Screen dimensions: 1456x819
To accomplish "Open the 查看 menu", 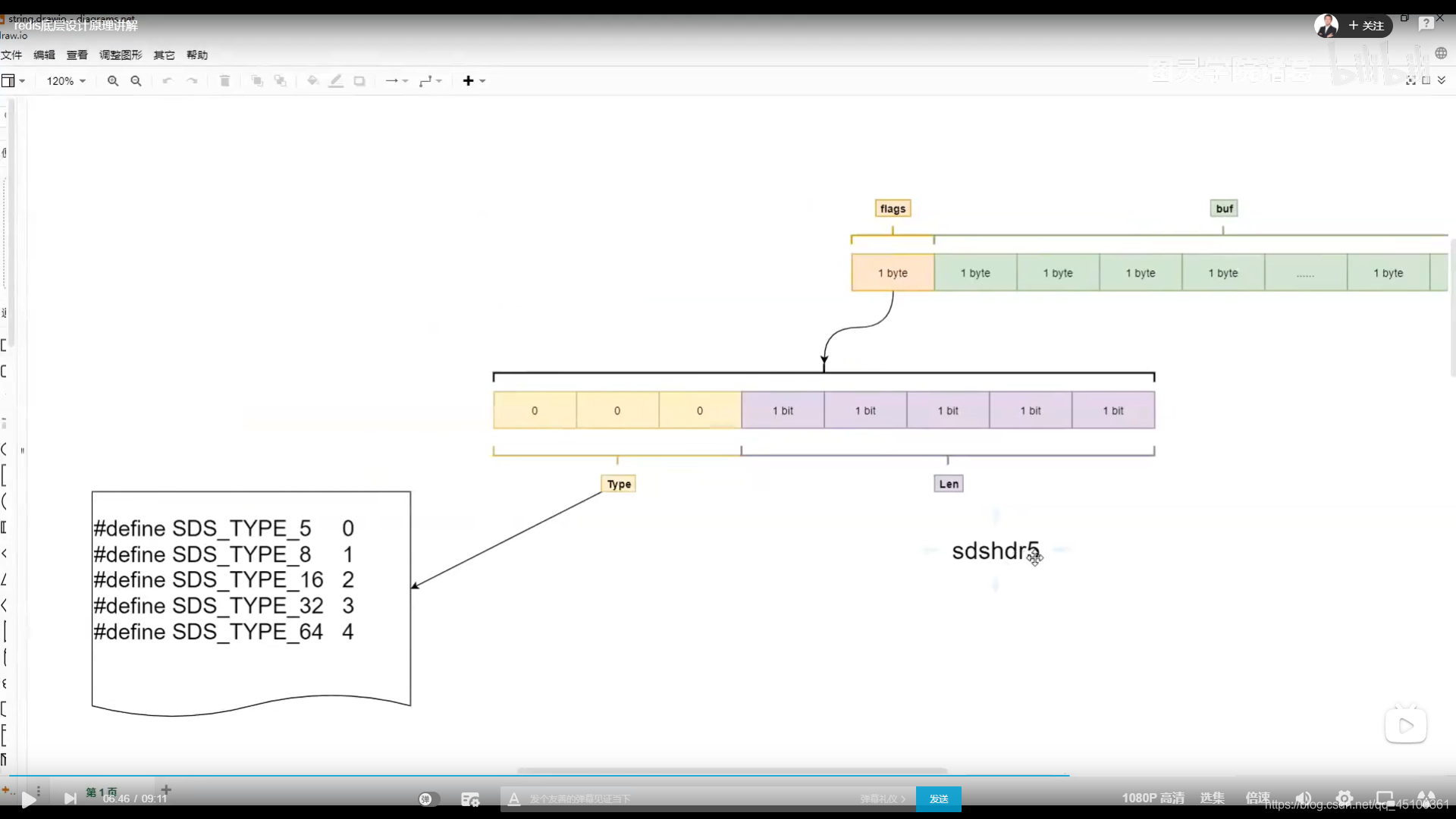I will 77,55.
